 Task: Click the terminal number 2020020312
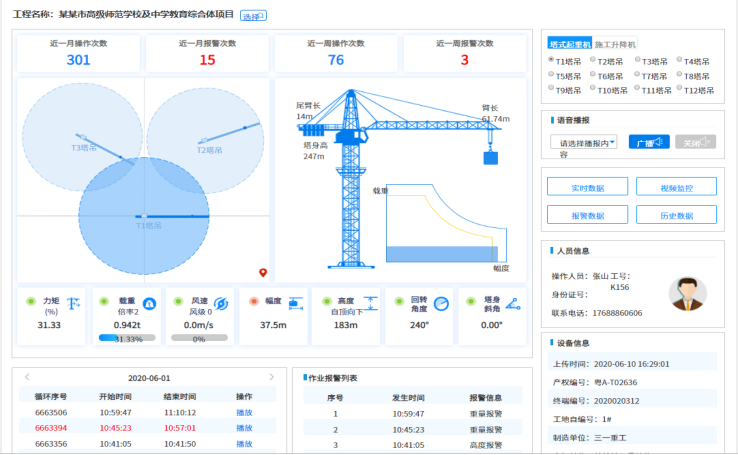(x=617, y=401)
